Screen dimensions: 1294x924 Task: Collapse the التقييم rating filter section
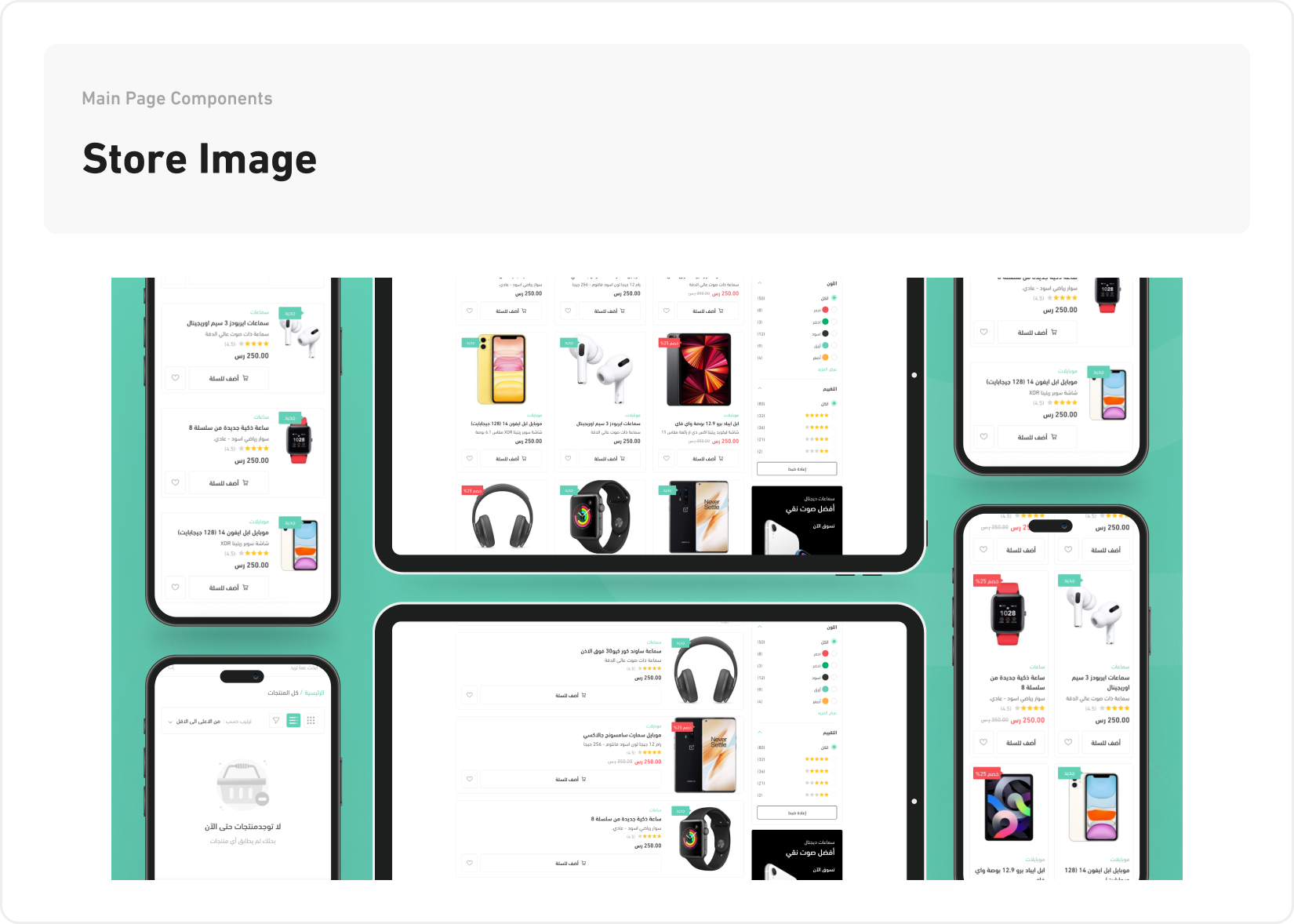click(x=760, y=388)
